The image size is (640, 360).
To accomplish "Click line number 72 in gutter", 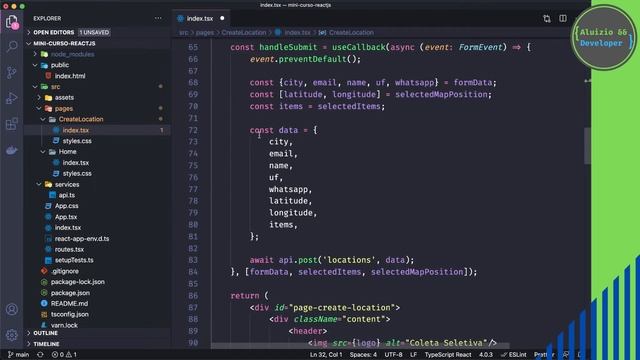I will click(193, 130).
